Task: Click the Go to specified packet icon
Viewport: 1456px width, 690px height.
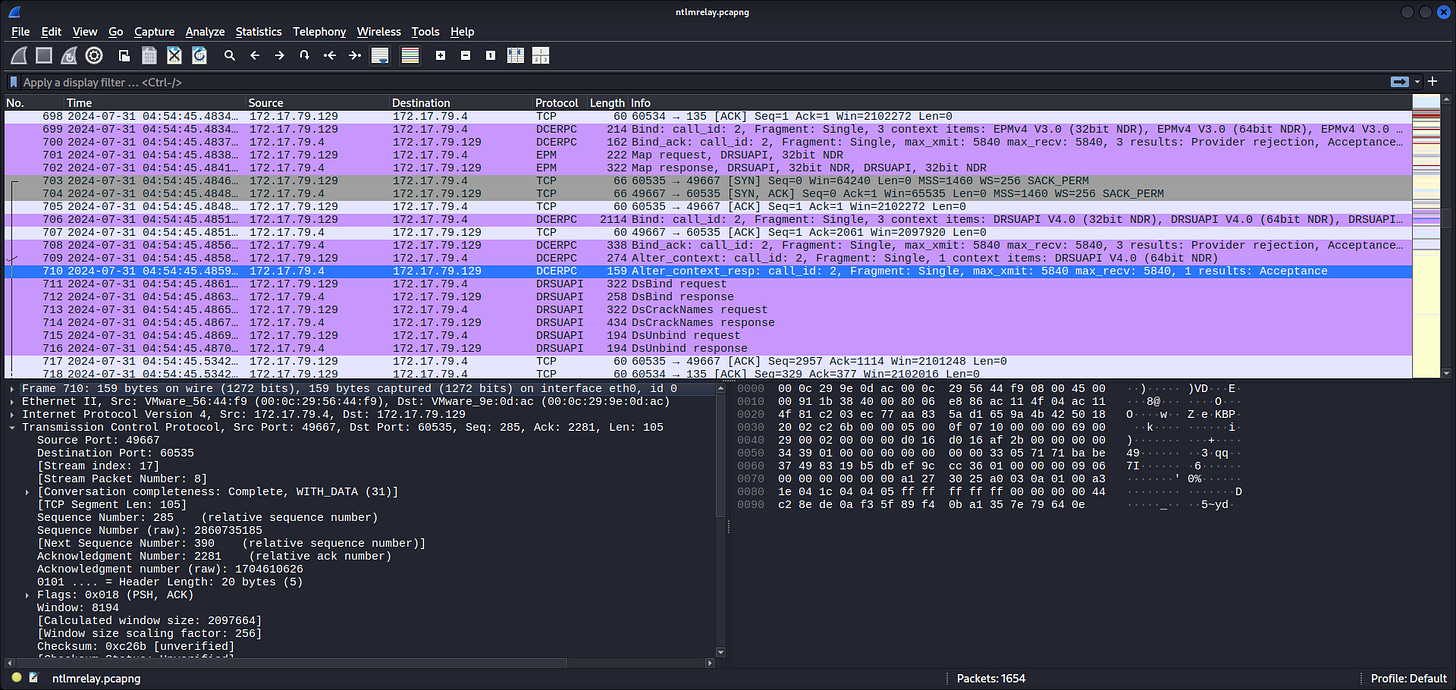Action: (304, 56)
